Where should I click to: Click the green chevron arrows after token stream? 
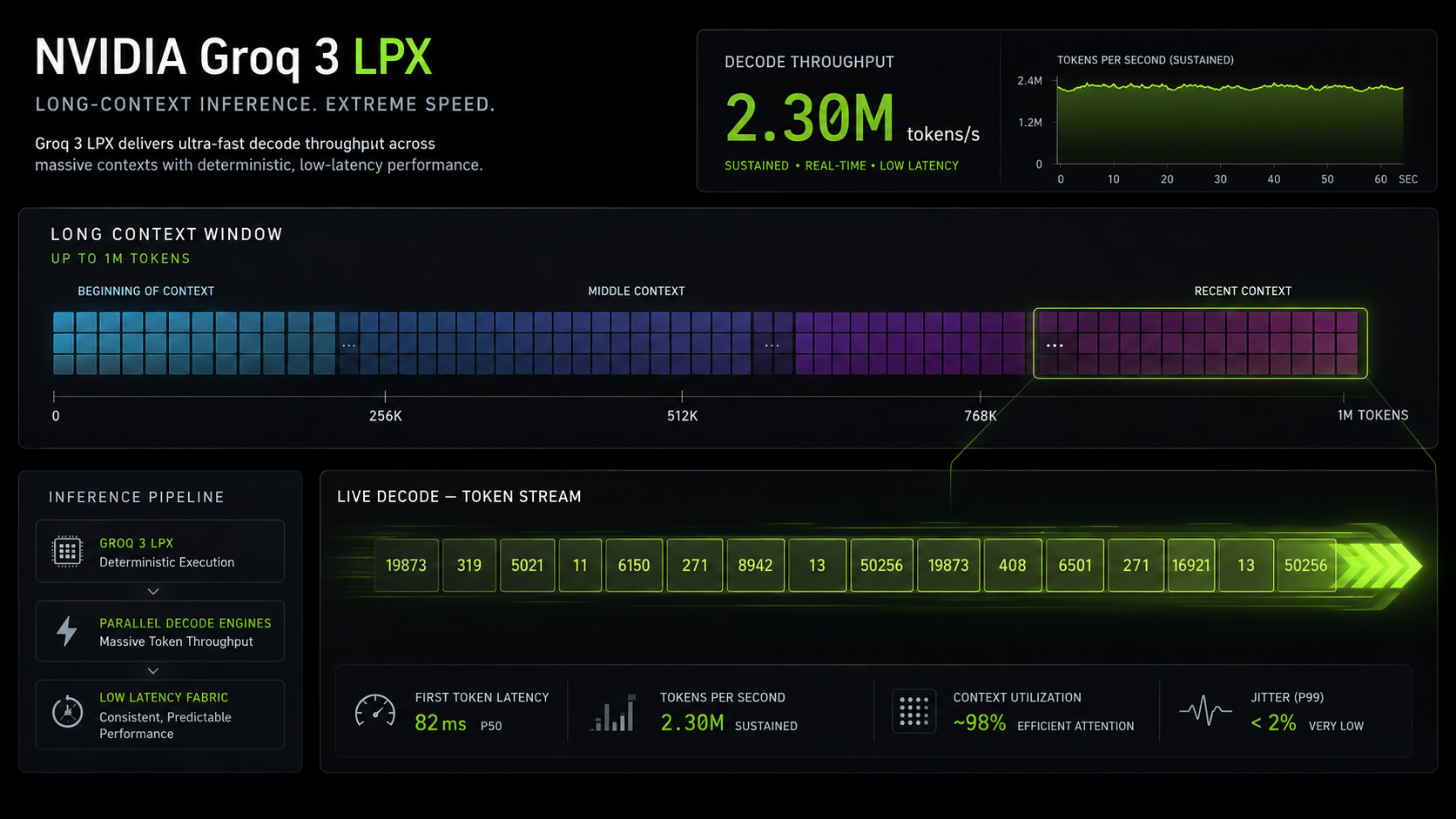coord(1379,566)
